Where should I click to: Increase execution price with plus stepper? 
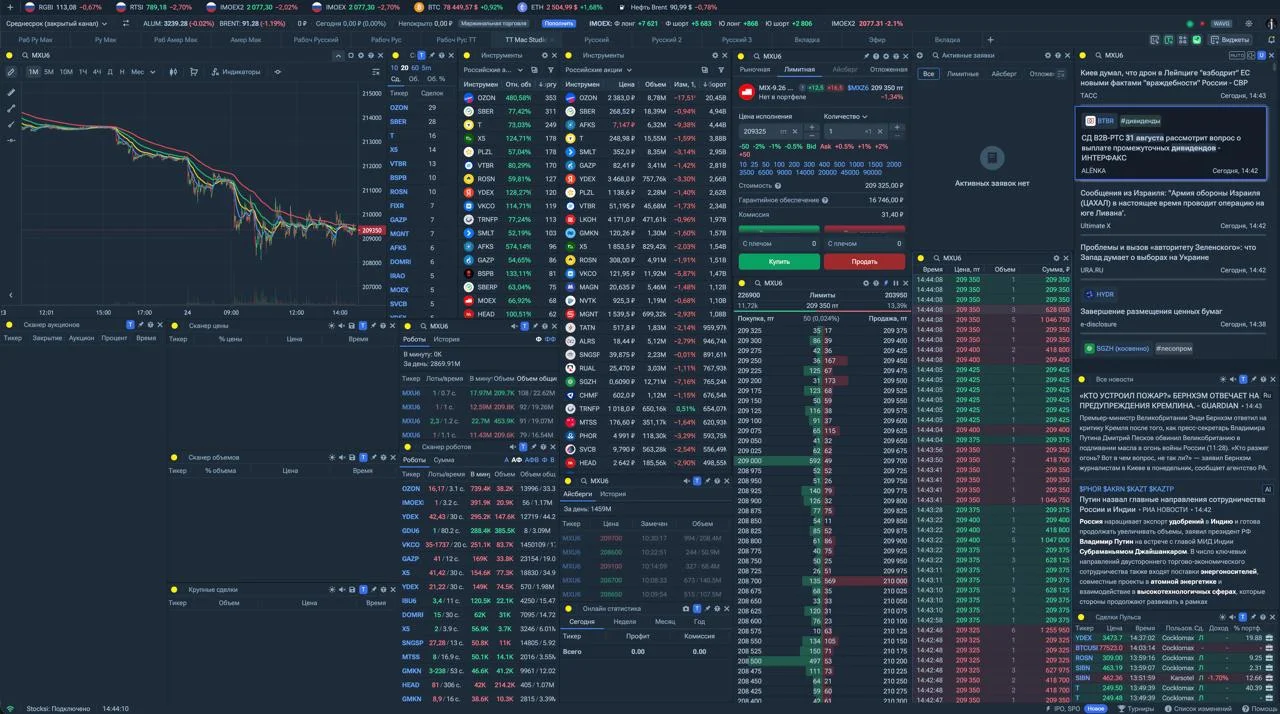812,127
